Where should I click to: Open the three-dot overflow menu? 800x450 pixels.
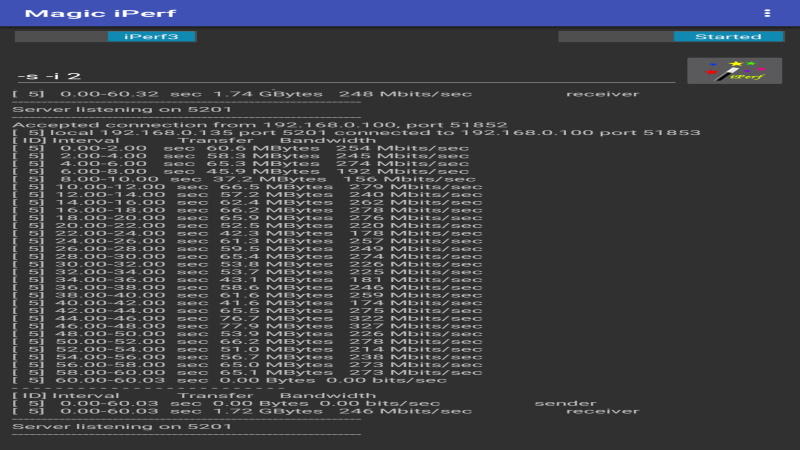click(x=767, y=13)
